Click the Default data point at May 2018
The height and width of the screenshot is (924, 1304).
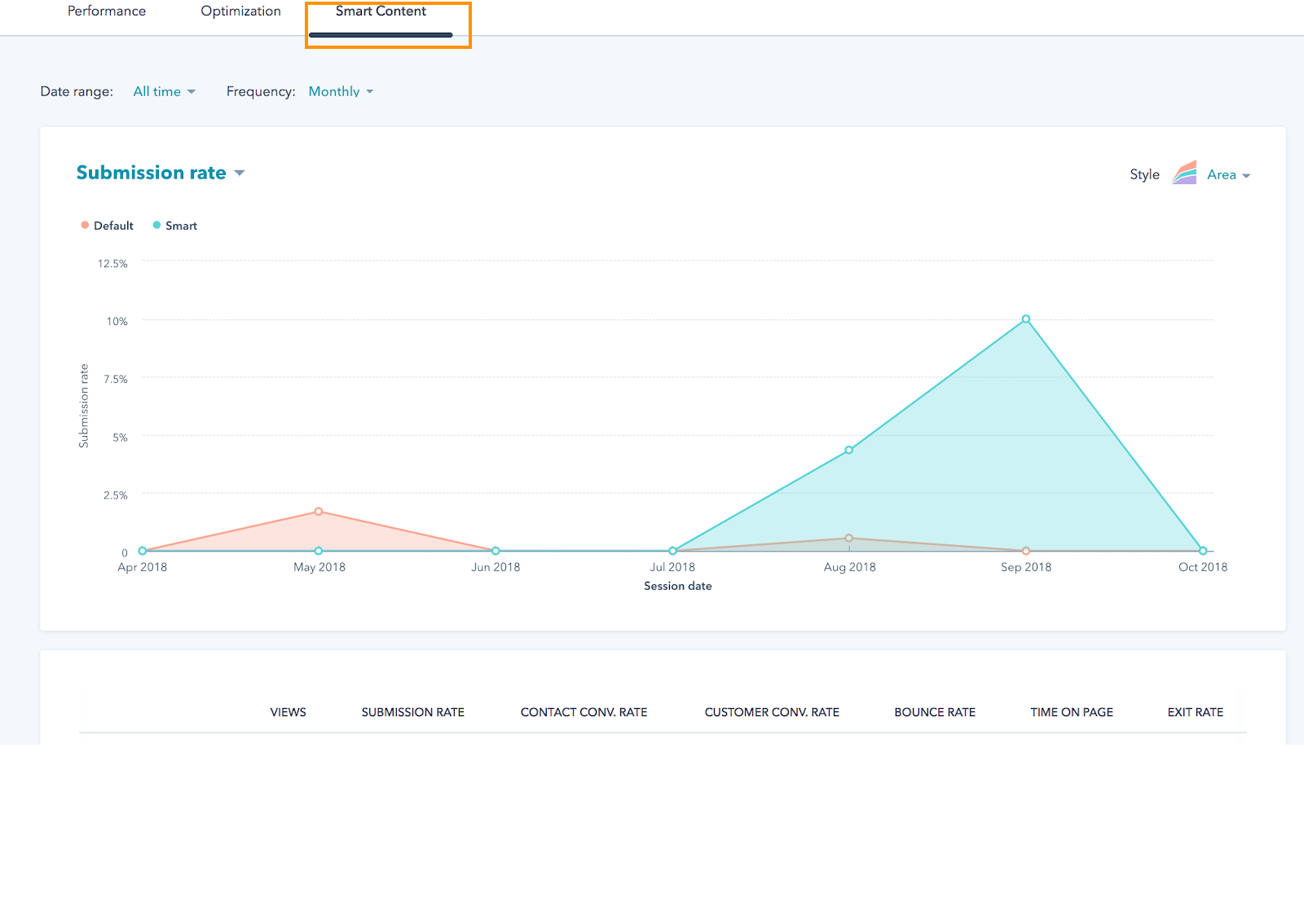click(319, 512)
